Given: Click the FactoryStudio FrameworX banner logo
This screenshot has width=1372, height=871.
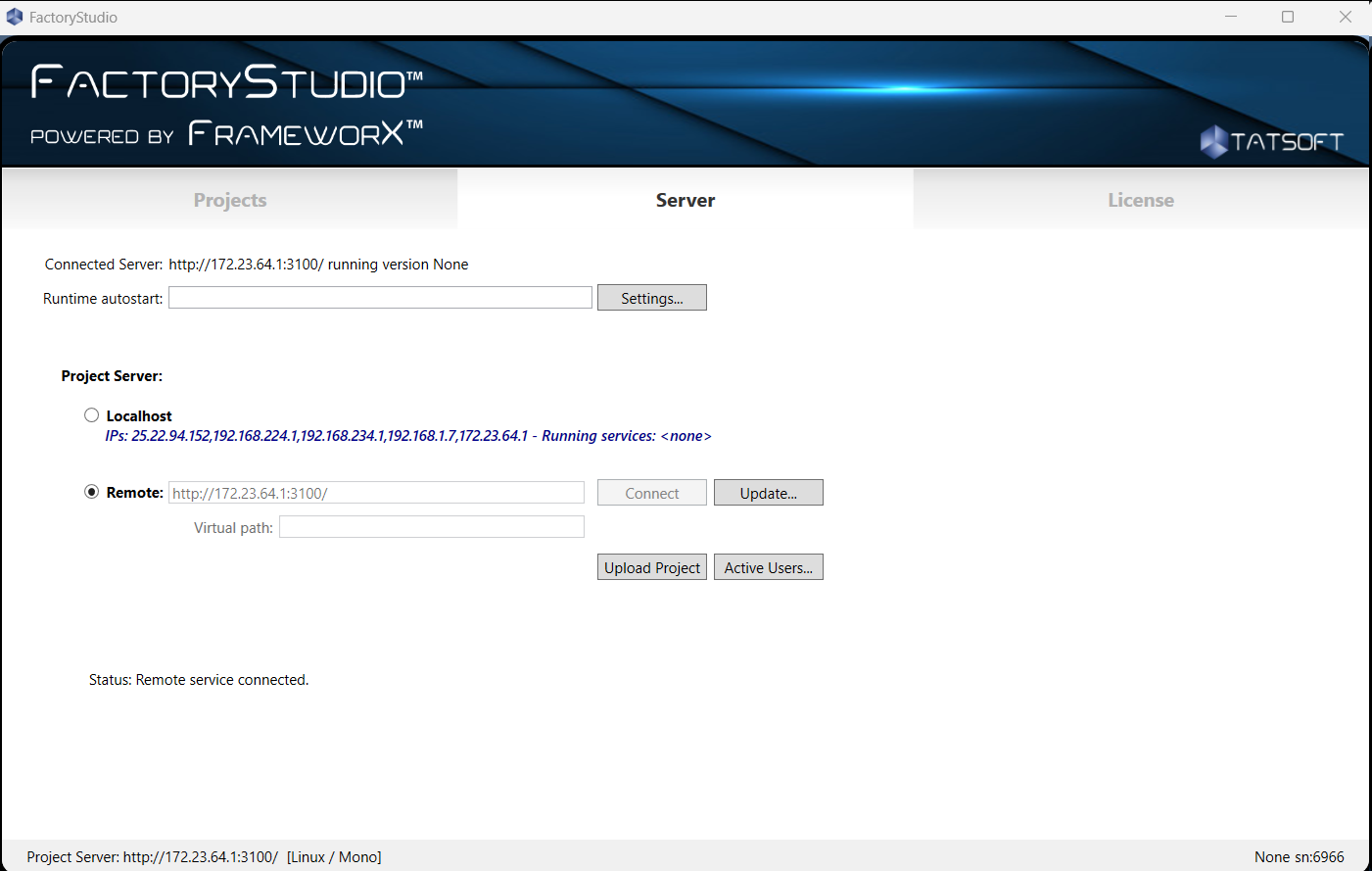Looking at the screenshot, I should pyautogui.click(x=227, y=105).
